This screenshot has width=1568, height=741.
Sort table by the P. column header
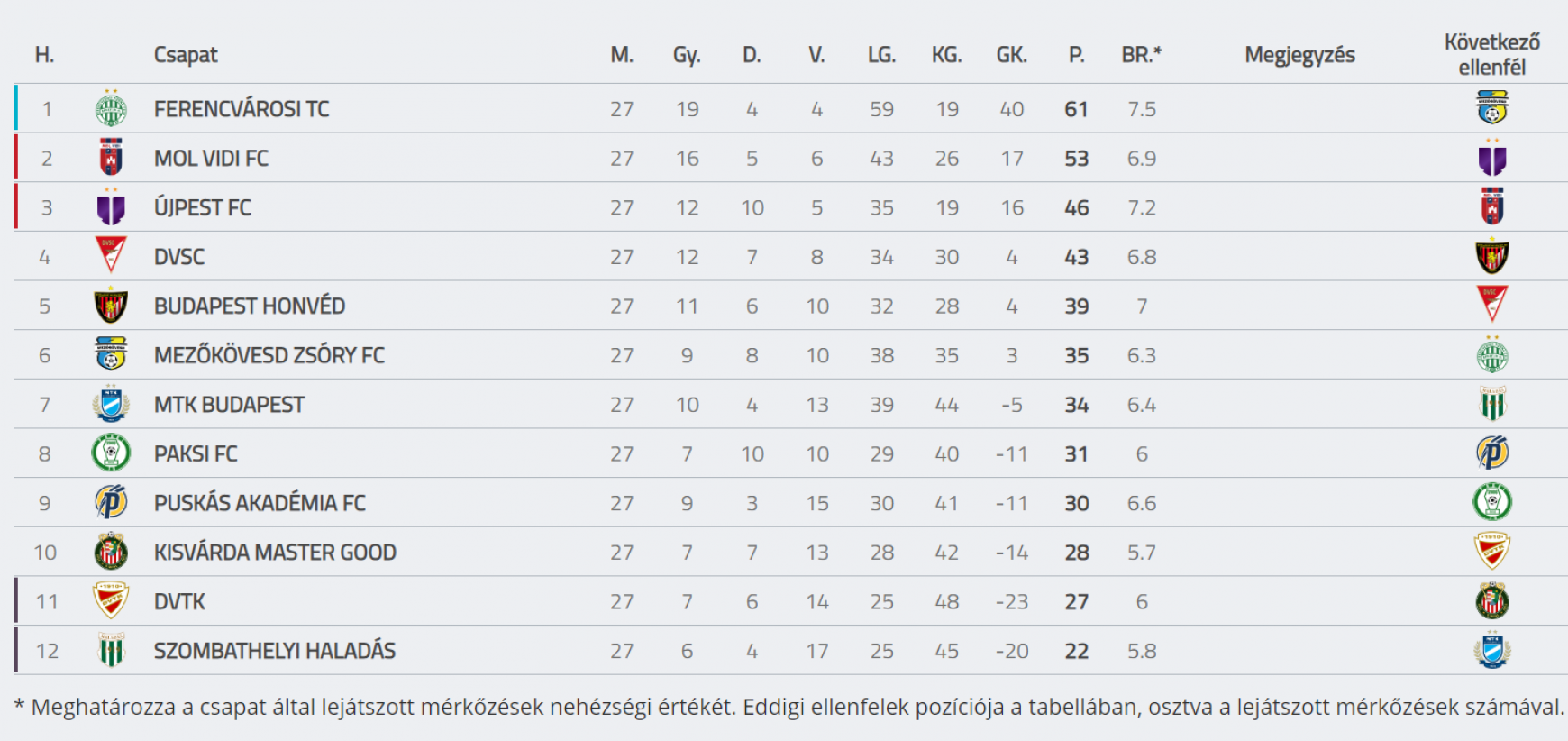click(x=1076, y=55)
